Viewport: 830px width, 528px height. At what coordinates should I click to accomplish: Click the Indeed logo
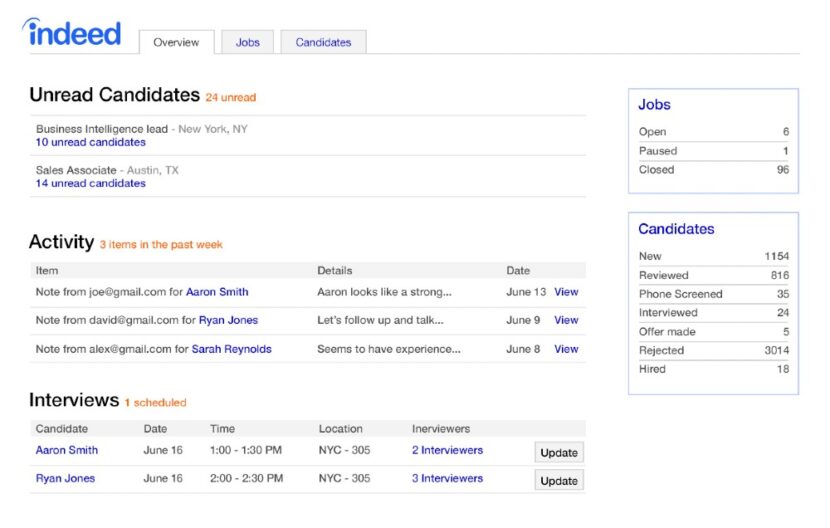(x=72, y=34)
